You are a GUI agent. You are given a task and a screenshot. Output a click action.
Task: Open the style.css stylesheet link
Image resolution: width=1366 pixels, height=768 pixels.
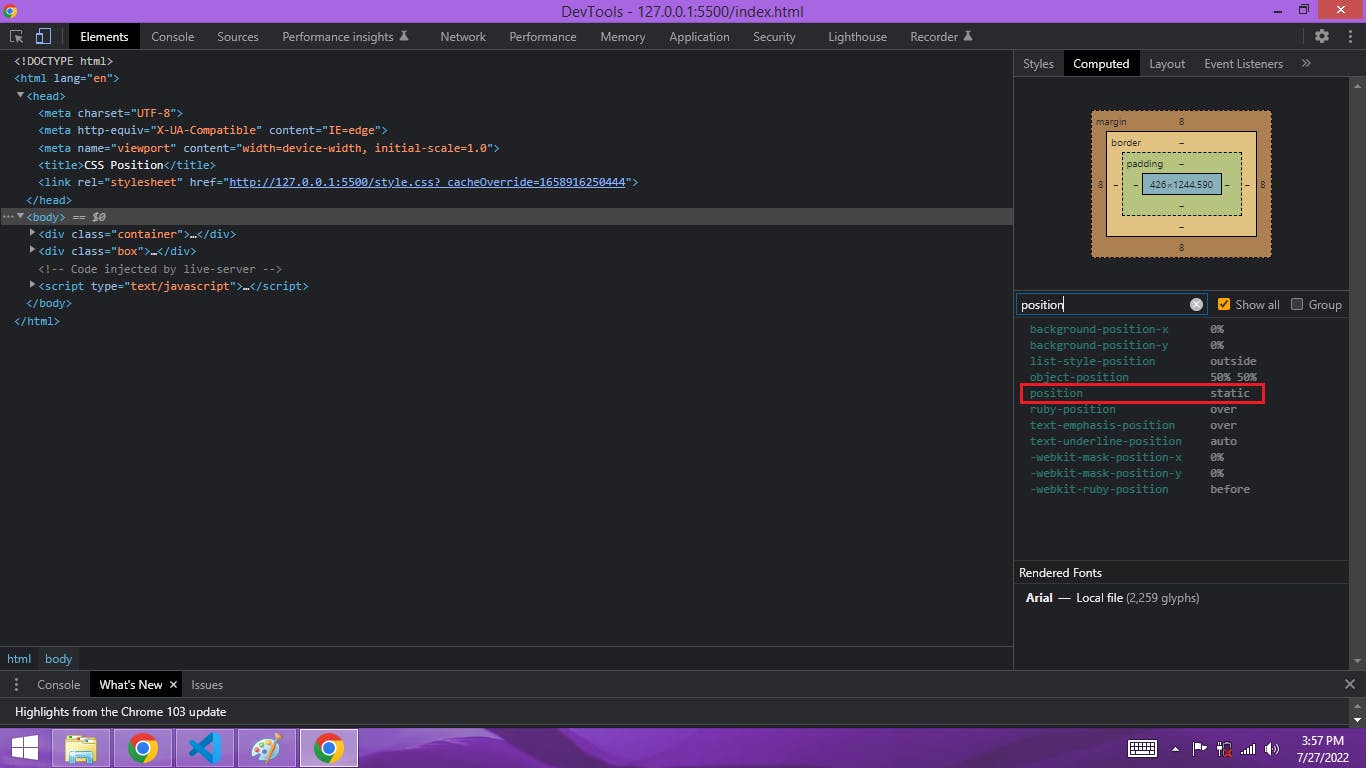[x=427, y=182]
